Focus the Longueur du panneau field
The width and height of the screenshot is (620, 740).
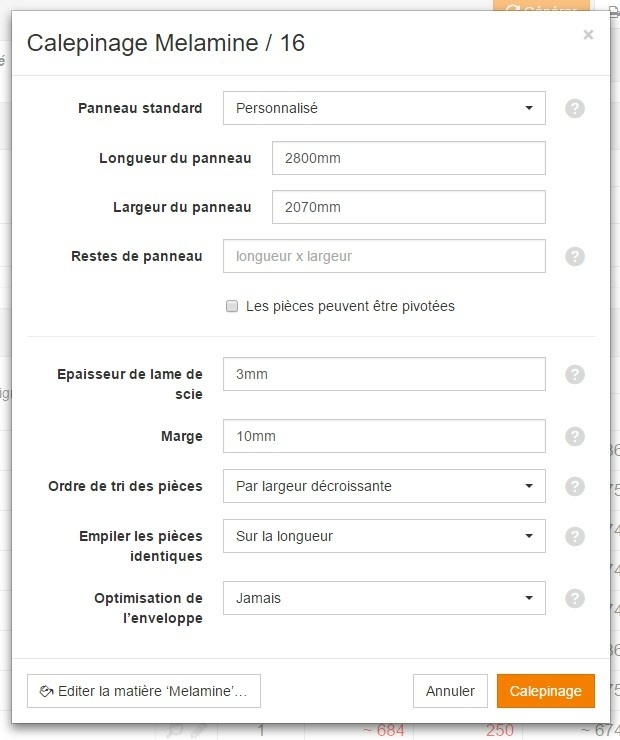[x=409, y=158]
